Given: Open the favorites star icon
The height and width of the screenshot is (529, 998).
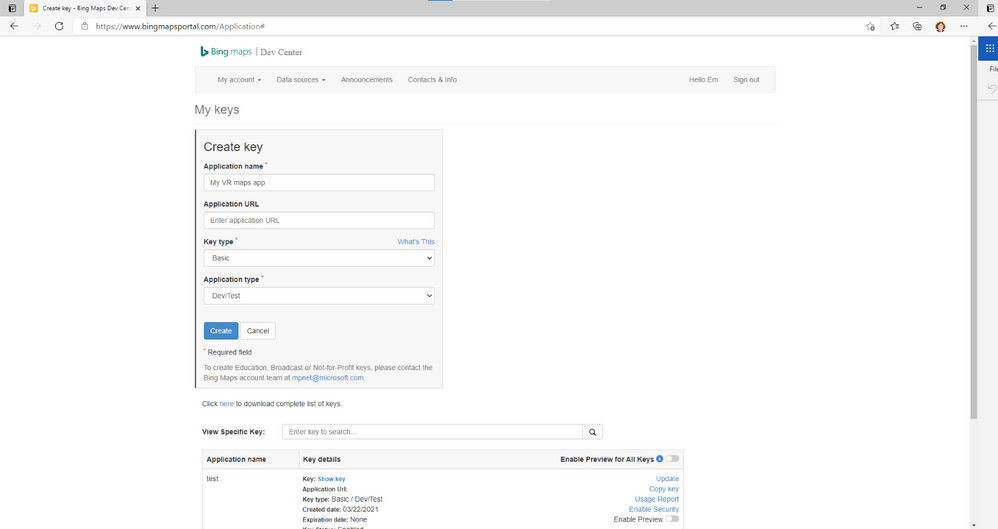Looking at the screenshot, I should [894, 26].
